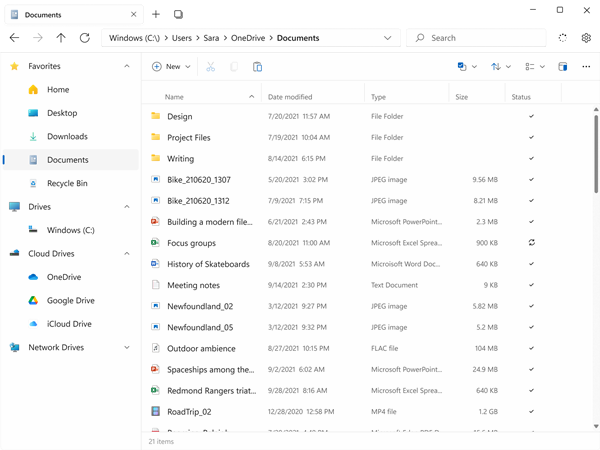Open the view layout dropdown
Image resolution: width=600 pixels, height=450 pixels.
pyautogui.click(x=534, y=67)
